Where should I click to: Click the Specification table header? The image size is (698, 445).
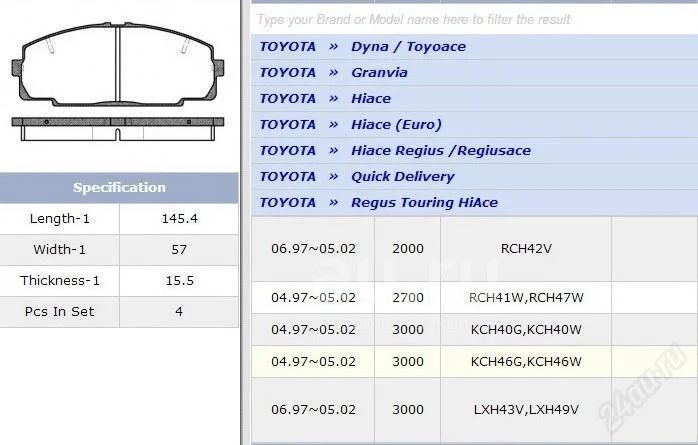pos(119,188)
